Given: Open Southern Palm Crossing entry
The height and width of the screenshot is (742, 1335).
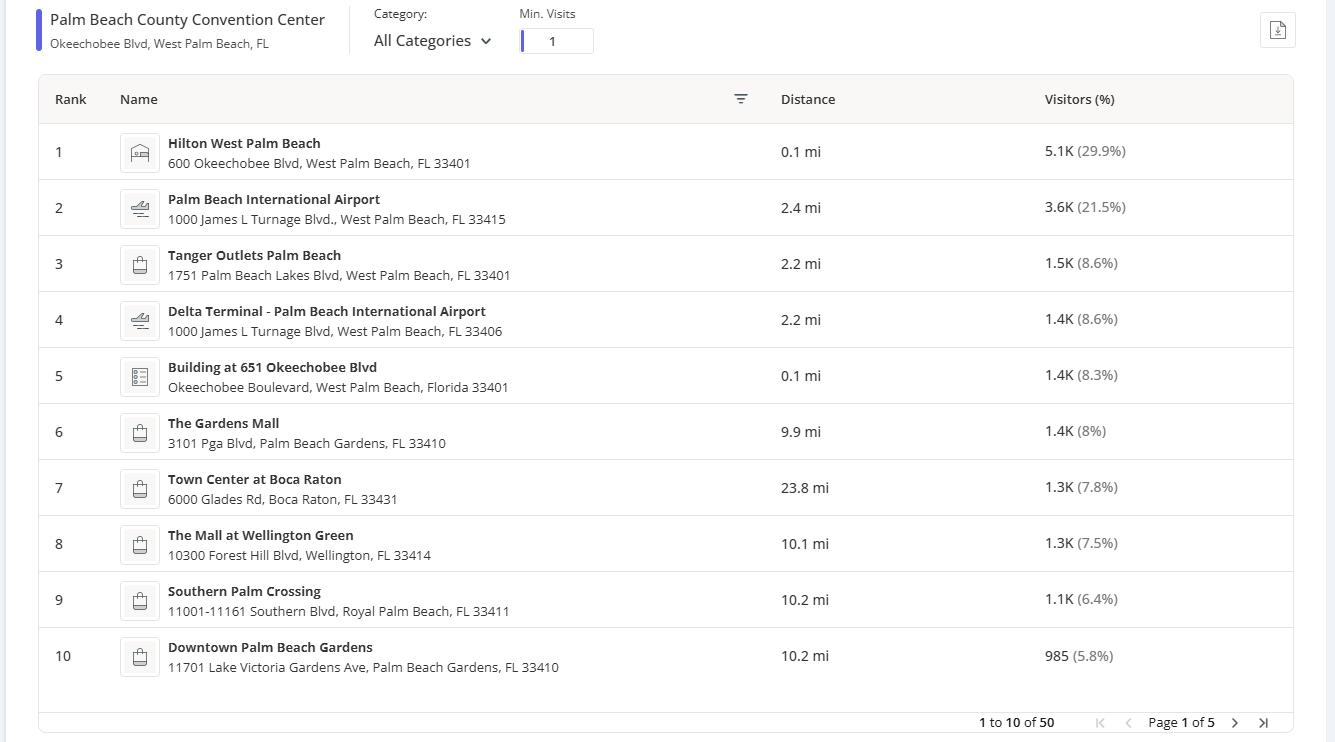Looking at the screenshot, I should click(244, 592).
